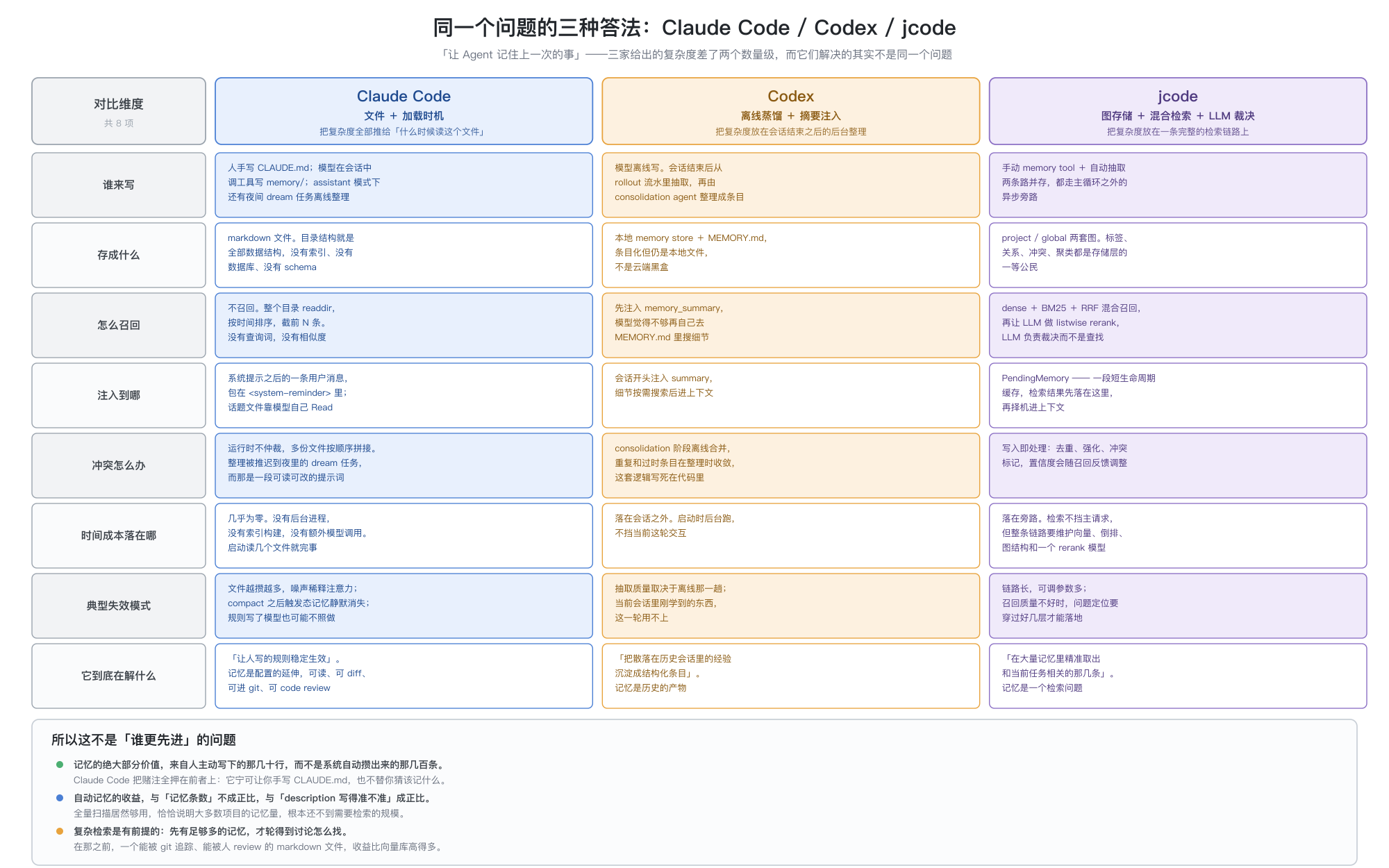Image resolution: width=1389 pixels, height=868 pixels.
Task: Click the cell starting 落在会话之外
Action: click(x=790, y=535)
